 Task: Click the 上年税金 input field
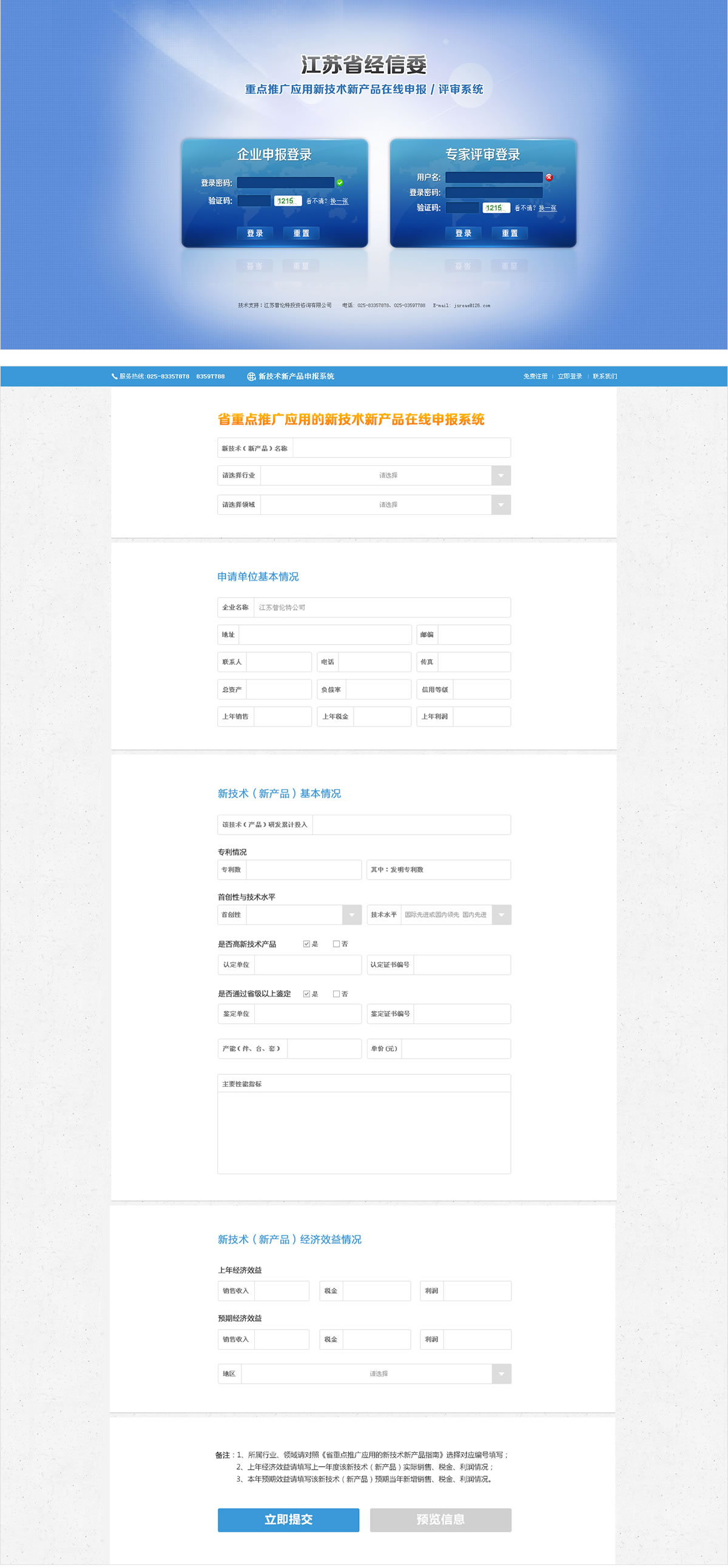[x=382, y=716]
